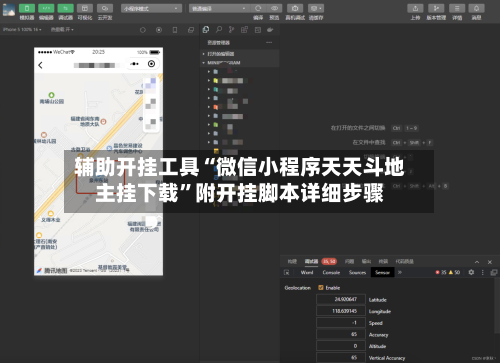The image size is (500, 363).
Task: Click simulator refresh circle icon
Action: (x=143, y=30)
